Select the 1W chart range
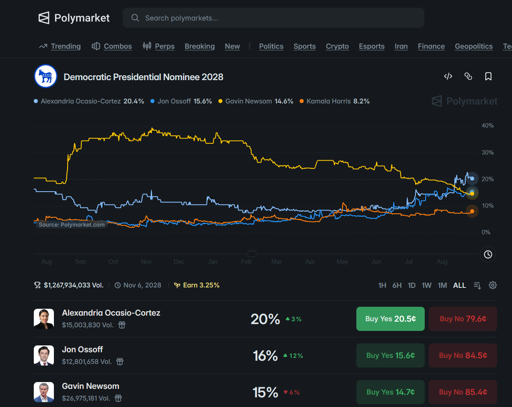This screenshot has height=407, width=512. click(427, 286)
